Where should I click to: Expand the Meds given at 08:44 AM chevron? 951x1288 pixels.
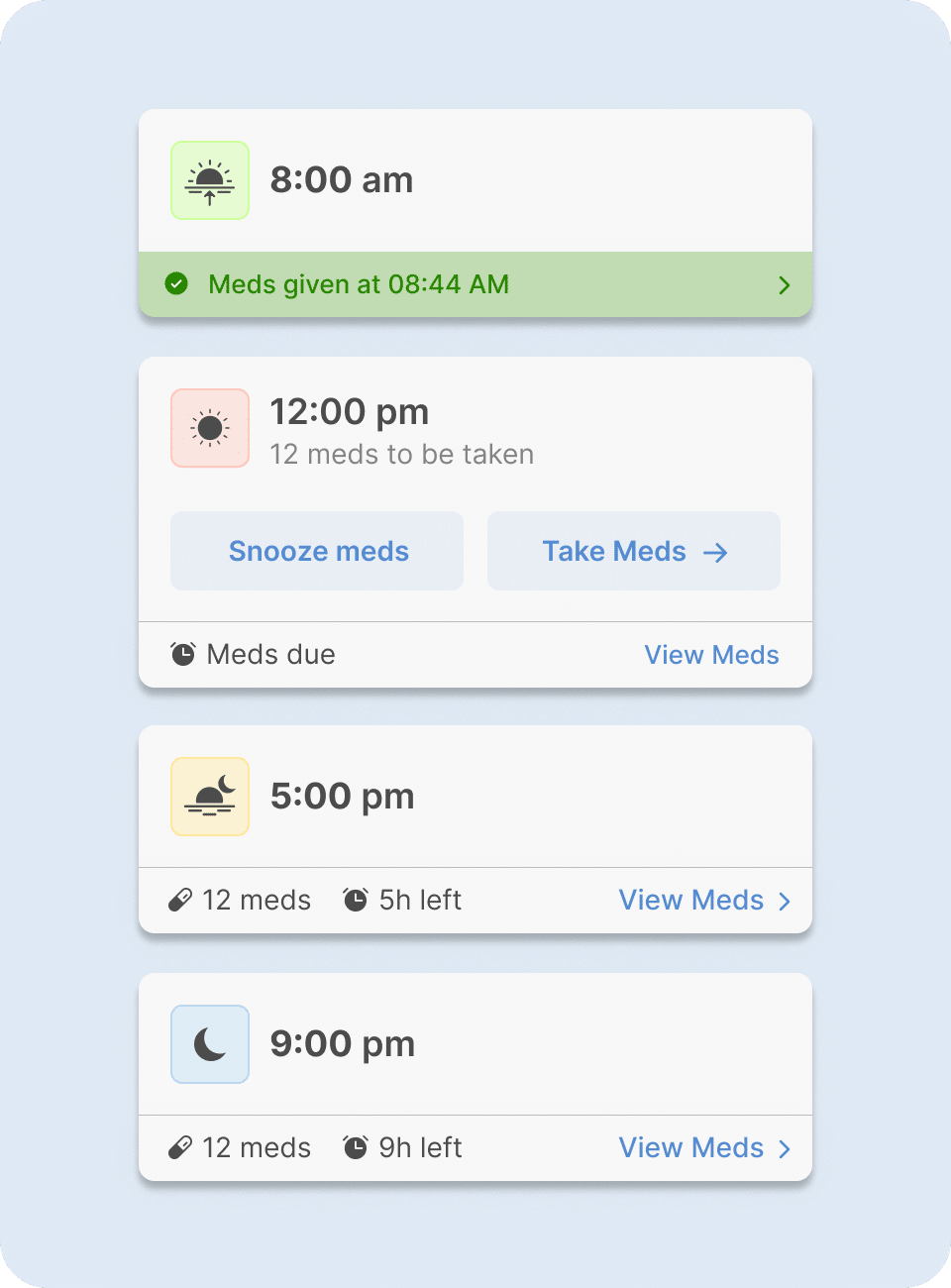(x=785, y=285)
